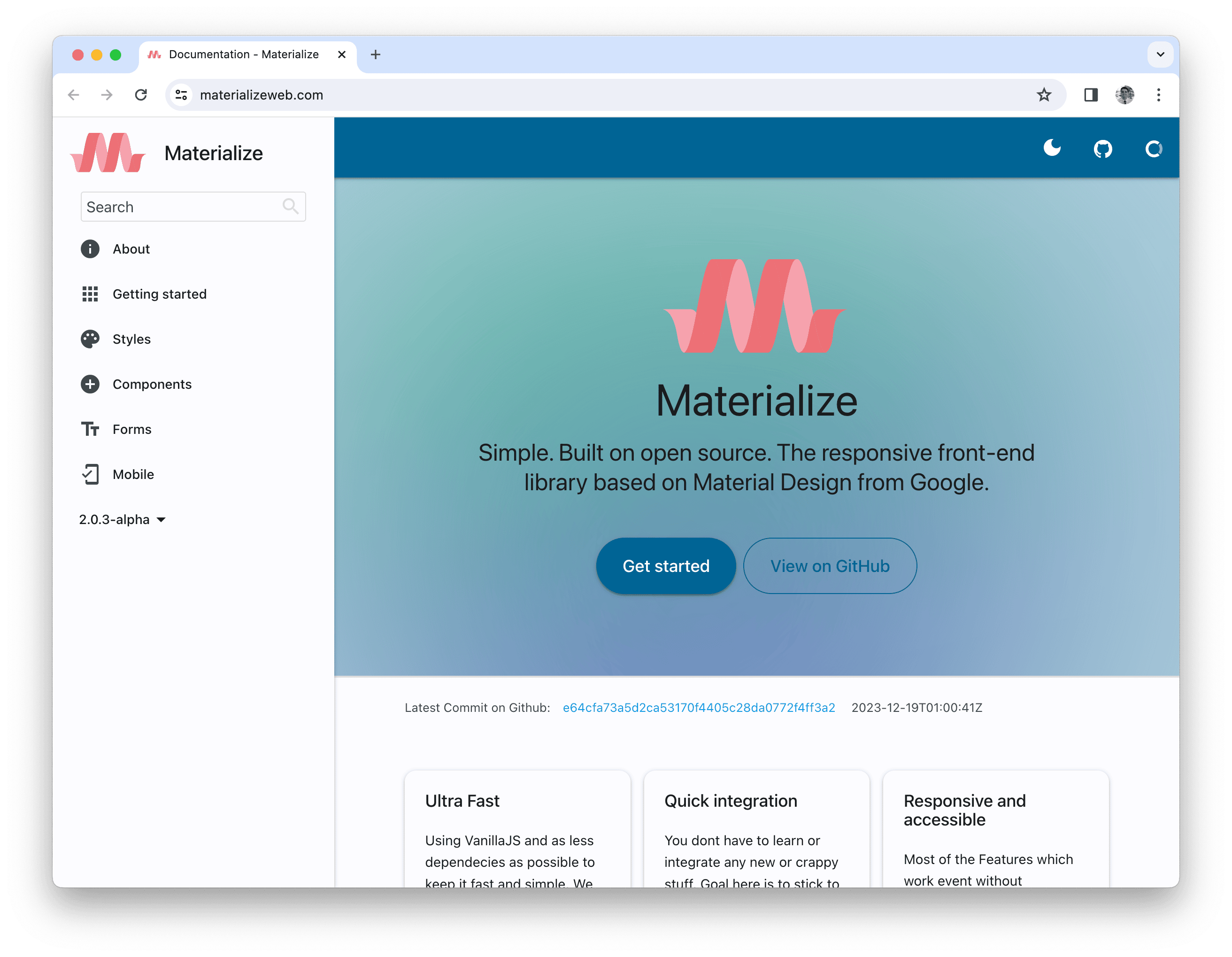Open GitHub via the octocat header icon

[x=1102, y=149]
